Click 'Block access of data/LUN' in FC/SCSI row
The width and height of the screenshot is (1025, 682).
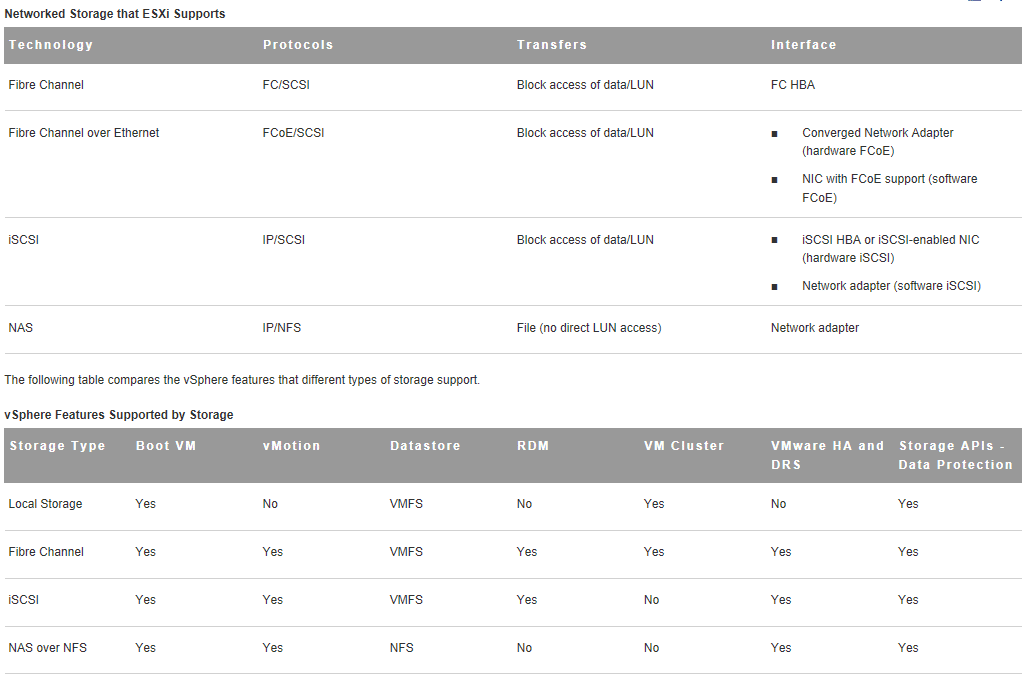[x=584, y=85]
